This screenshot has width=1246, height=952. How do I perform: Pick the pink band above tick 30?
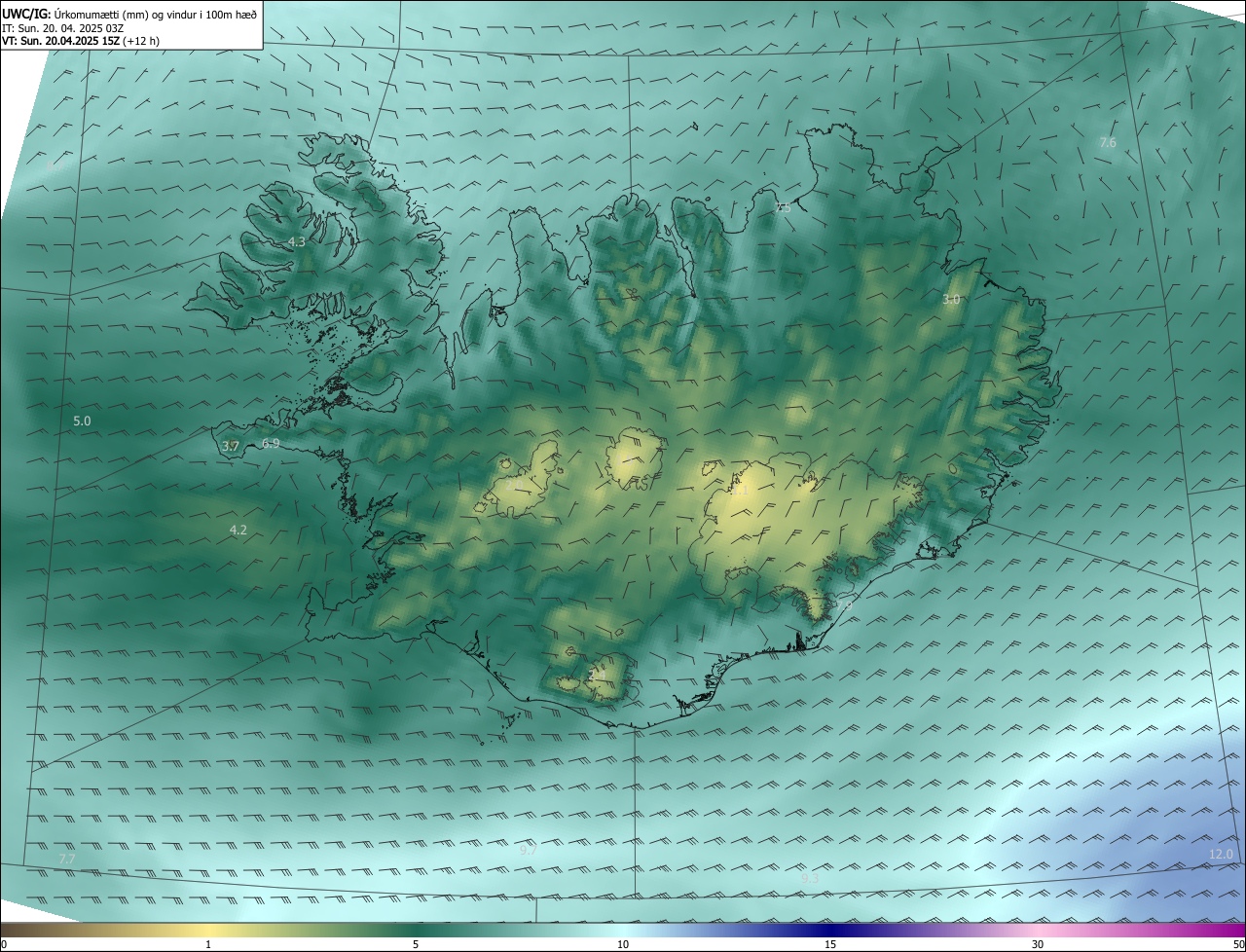(1038, 930)
